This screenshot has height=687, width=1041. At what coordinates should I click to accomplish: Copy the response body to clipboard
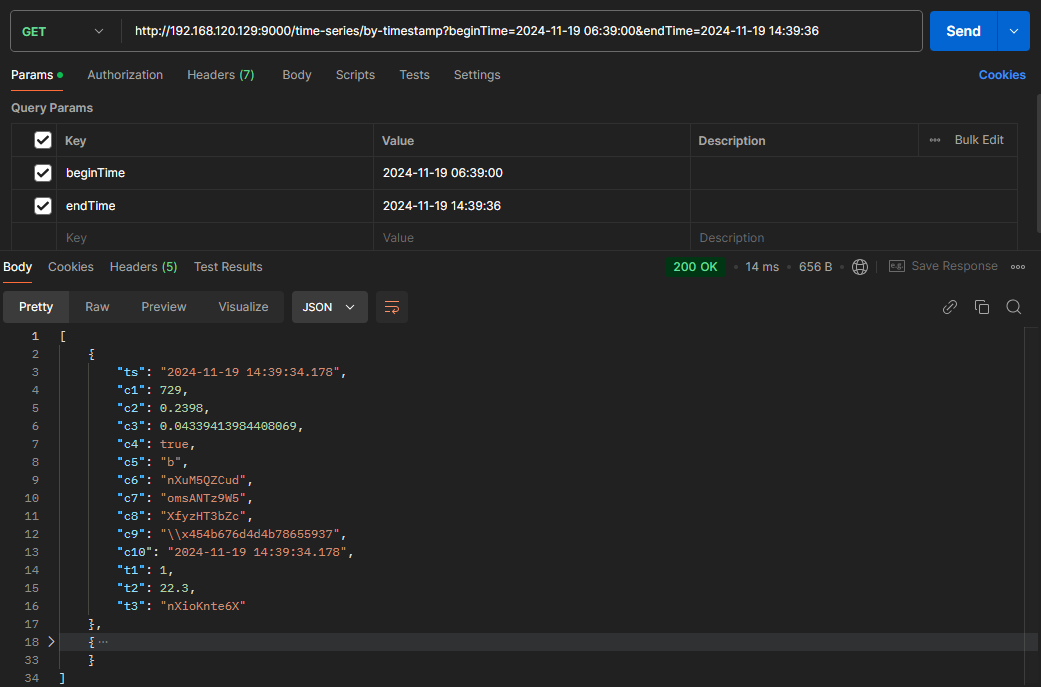982,307
